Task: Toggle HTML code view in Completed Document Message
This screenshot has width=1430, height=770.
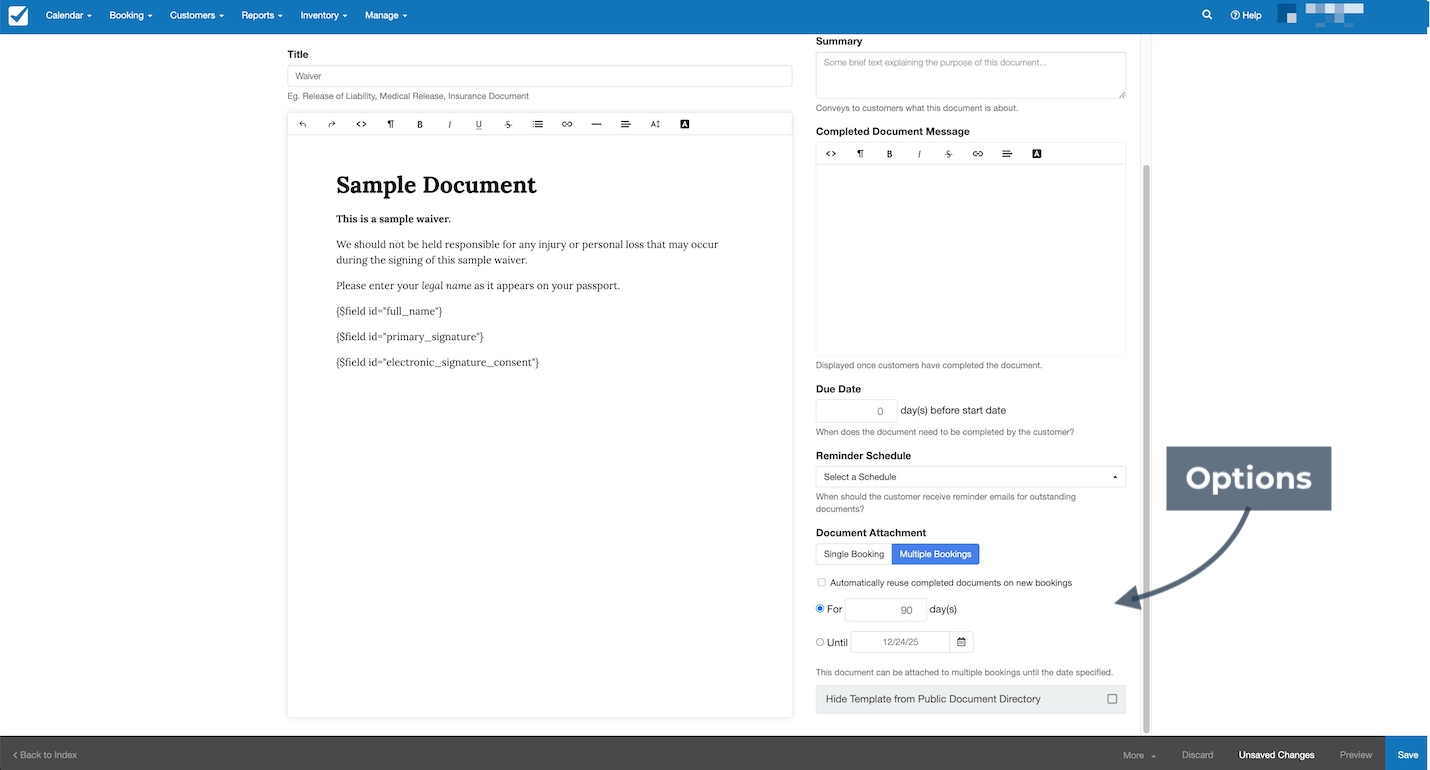Action: (x=831, y=154)
